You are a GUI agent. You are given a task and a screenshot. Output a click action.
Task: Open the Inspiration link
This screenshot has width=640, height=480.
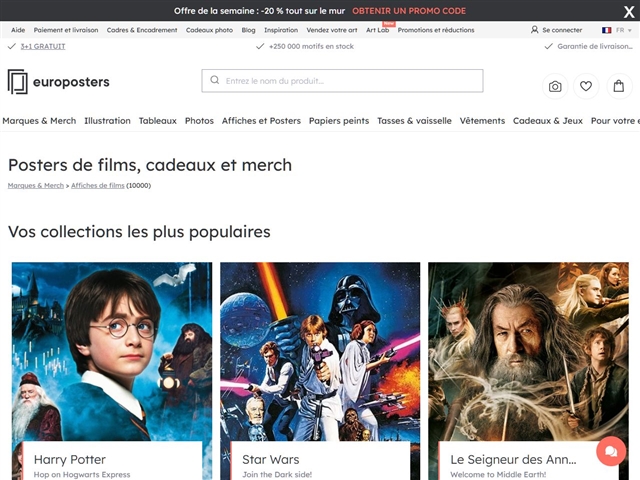click(281, 30)
